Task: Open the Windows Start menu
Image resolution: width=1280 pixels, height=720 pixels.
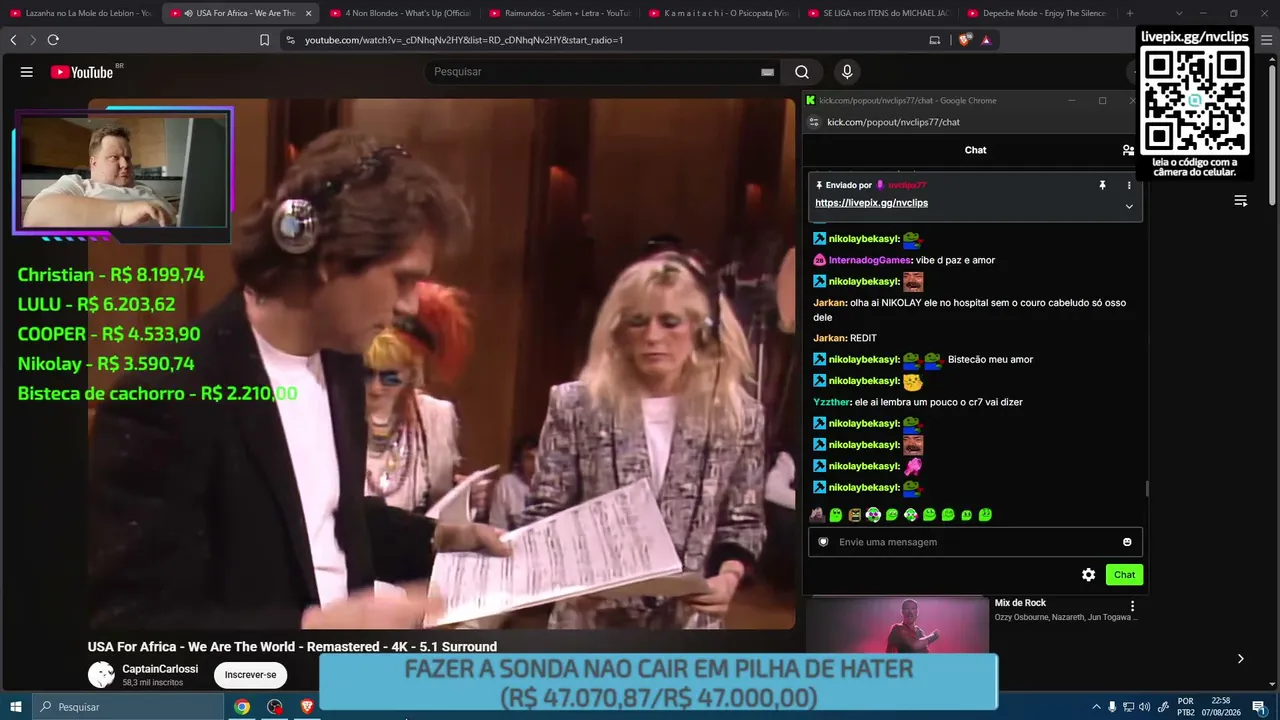Action: [x=16, y=707]
